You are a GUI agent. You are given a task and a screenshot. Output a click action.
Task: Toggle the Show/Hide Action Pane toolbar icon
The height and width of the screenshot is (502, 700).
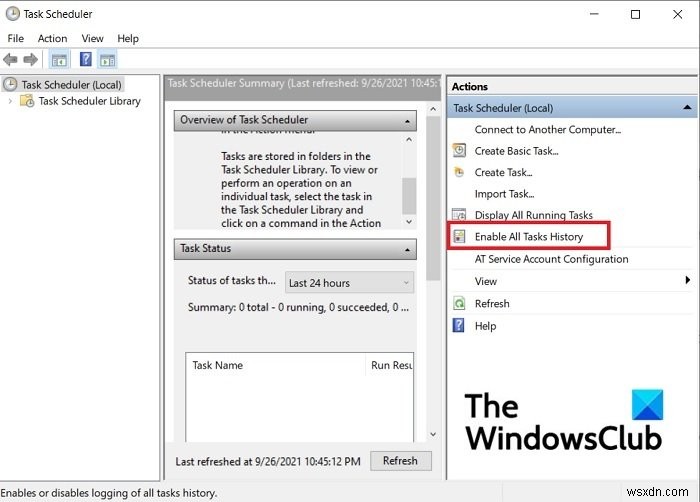coord(108,59)
